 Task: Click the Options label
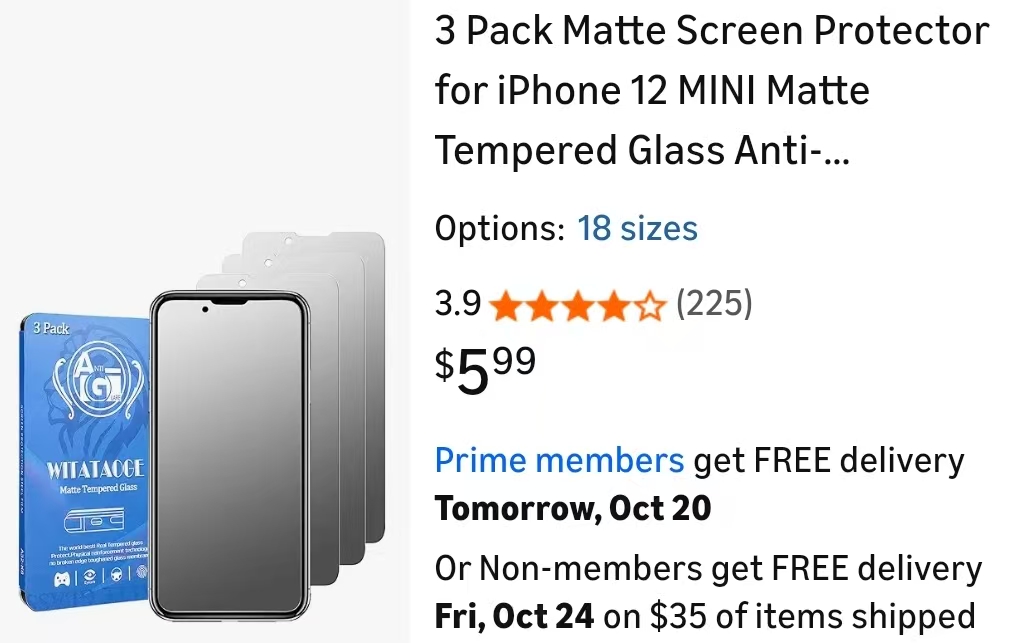coord(500,229)
